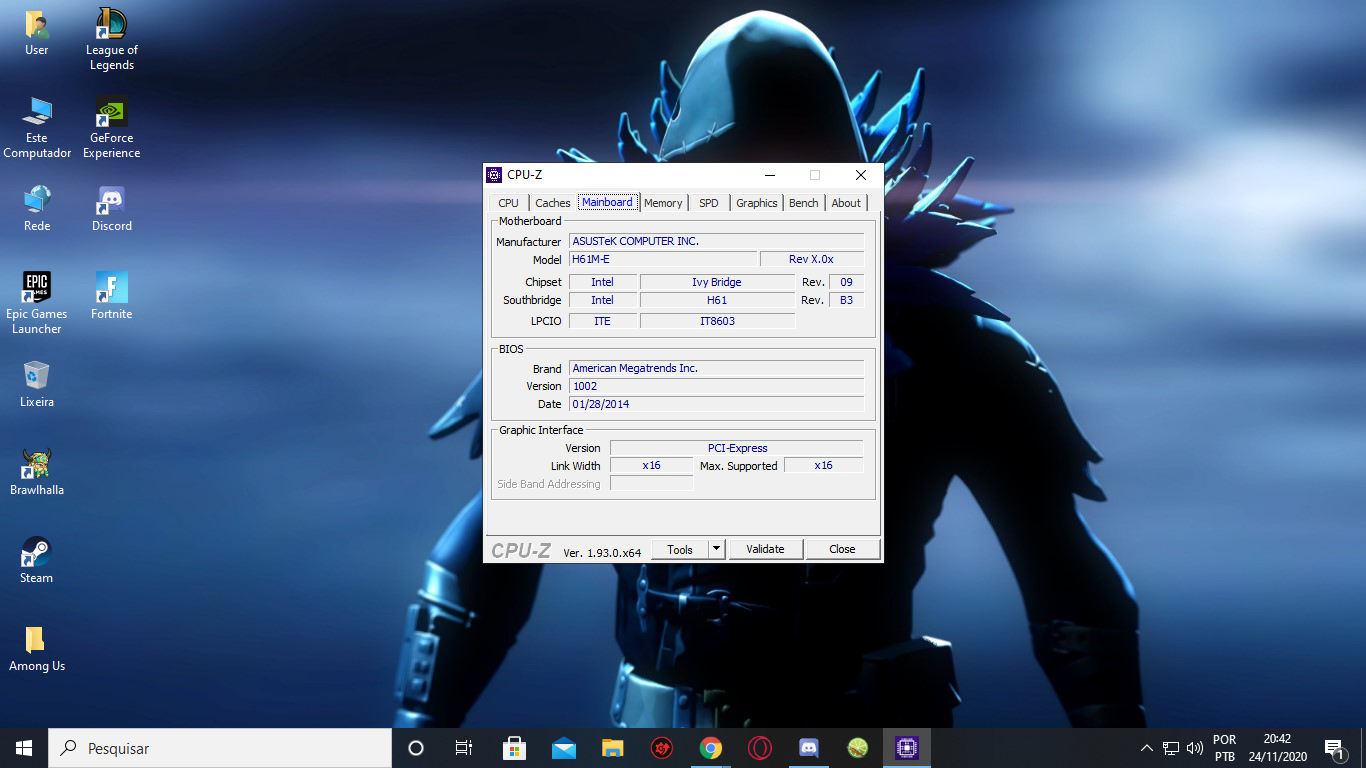Launch Brawlhalla desktop shortcut
The width and height of the screenshot is (1366, 768).
(37, 472)
